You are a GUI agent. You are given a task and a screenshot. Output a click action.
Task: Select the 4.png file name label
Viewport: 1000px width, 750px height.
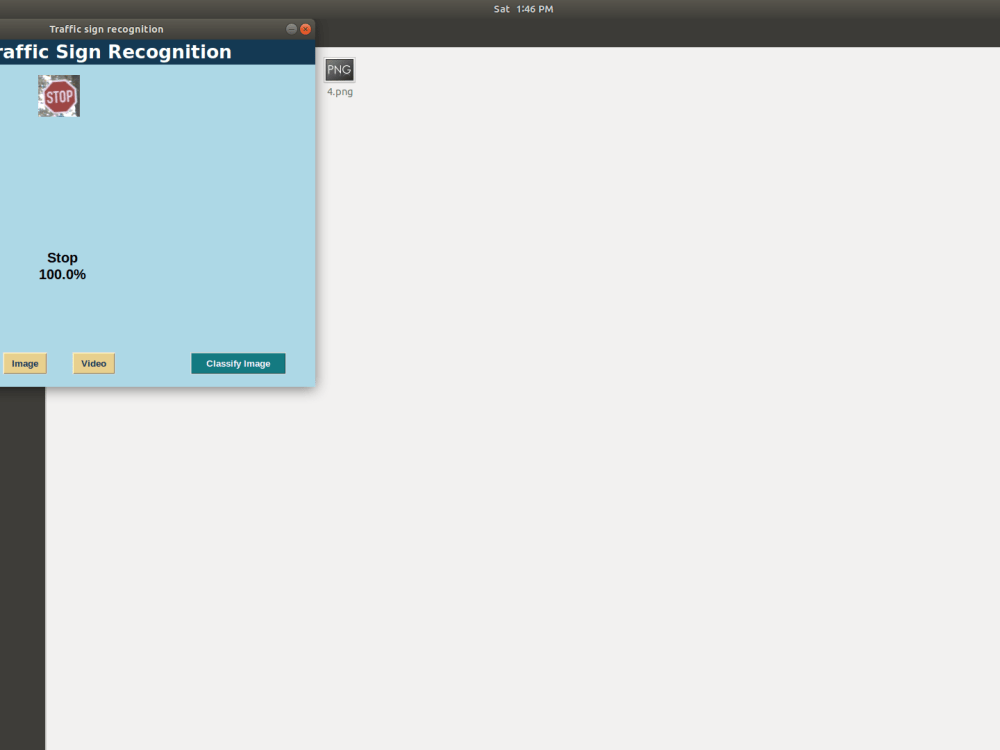[340, 92]
